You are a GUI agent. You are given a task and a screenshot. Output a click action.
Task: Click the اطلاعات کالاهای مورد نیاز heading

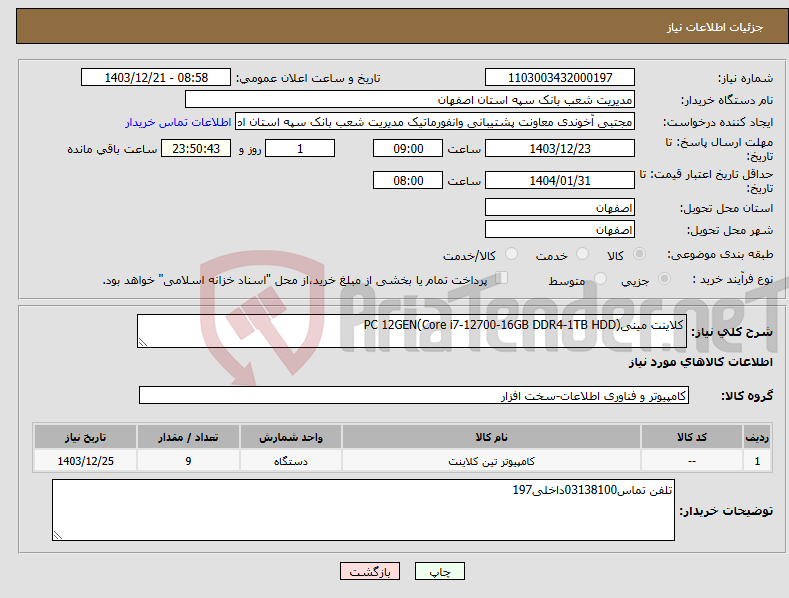[x=700, y=362]
